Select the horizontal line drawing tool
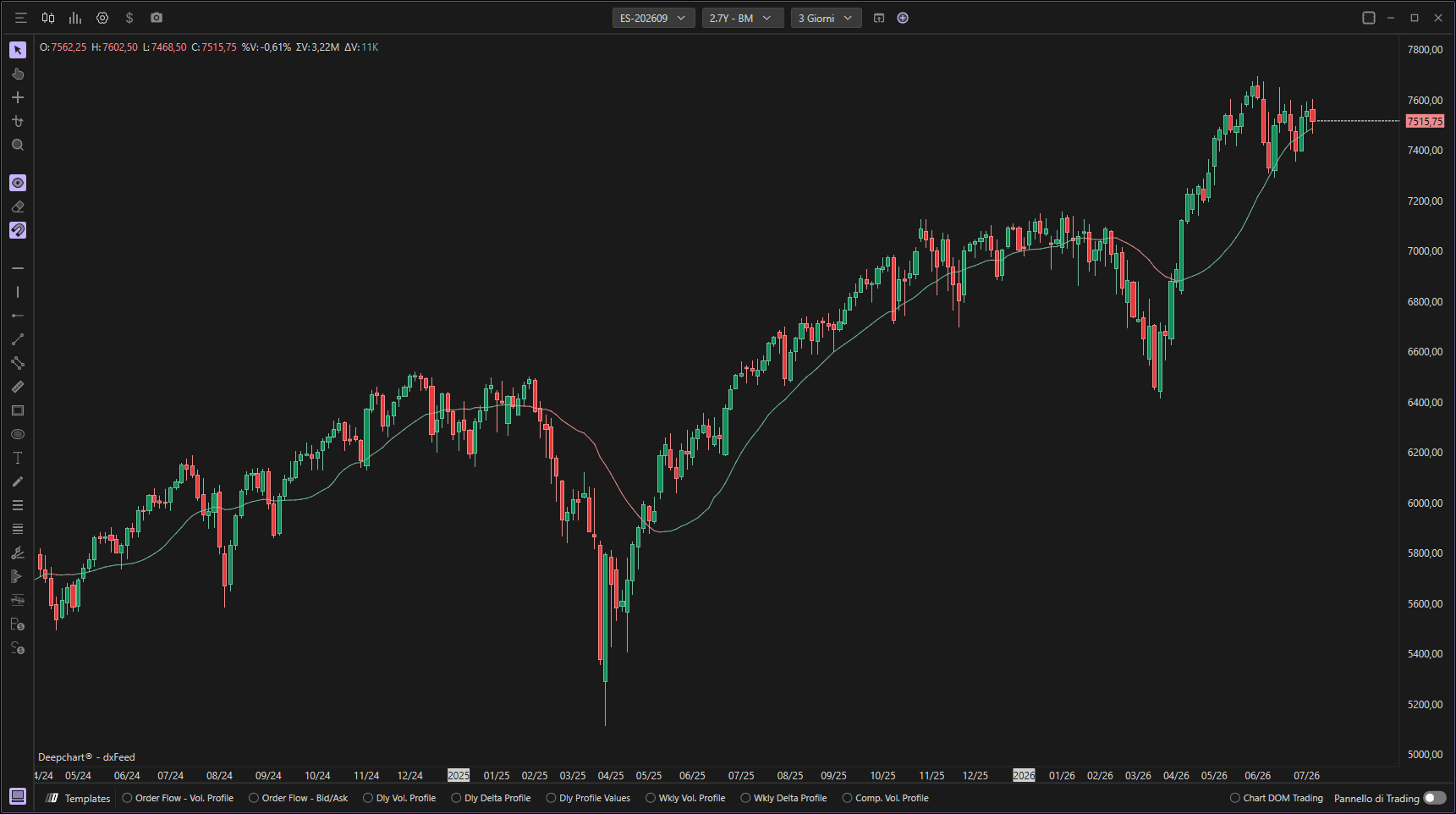 pyautogui.click(x=18, y=268)
